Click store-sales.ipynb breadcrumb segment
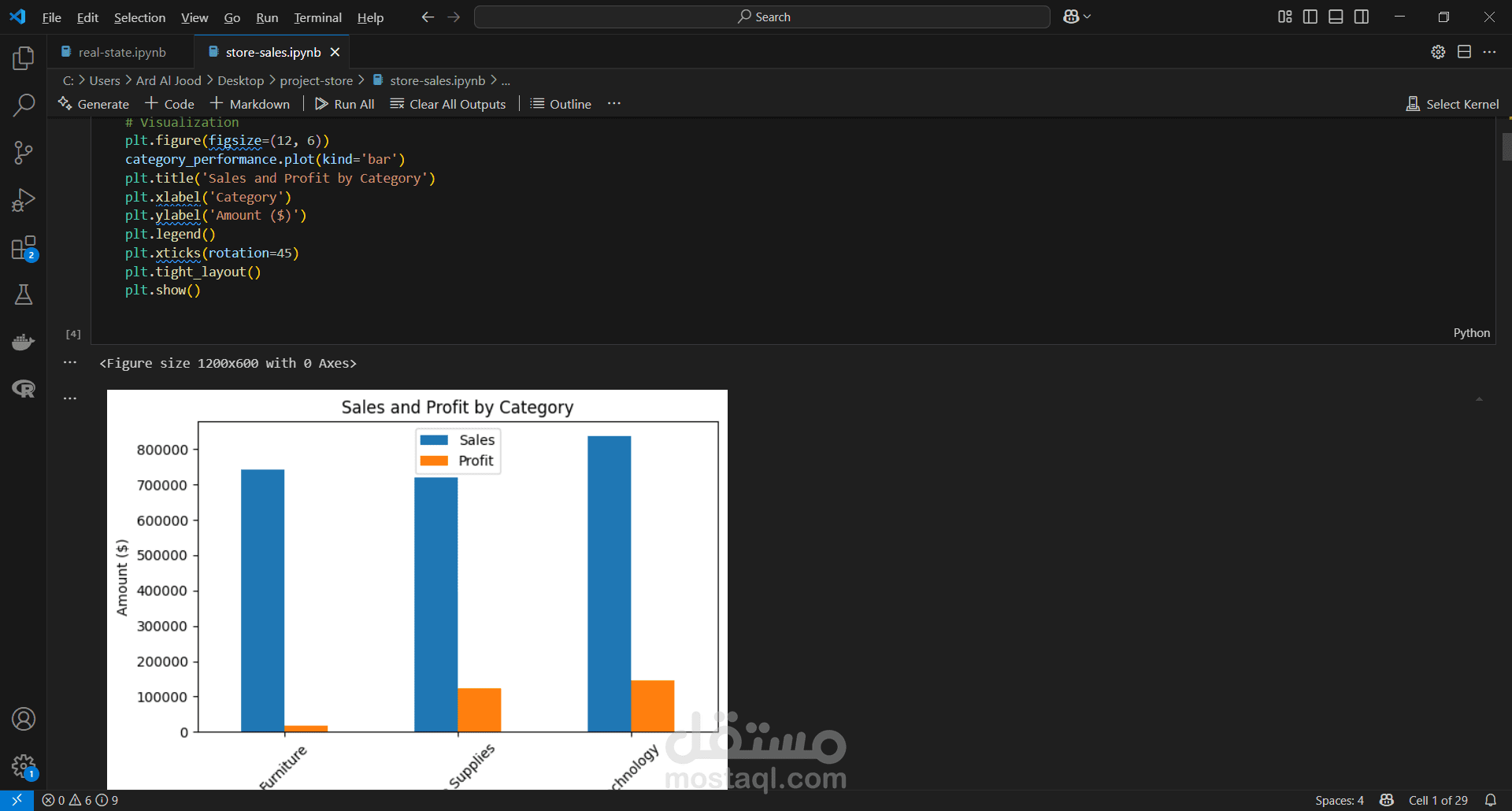1512x811 pixels. [x=429, y=80]
